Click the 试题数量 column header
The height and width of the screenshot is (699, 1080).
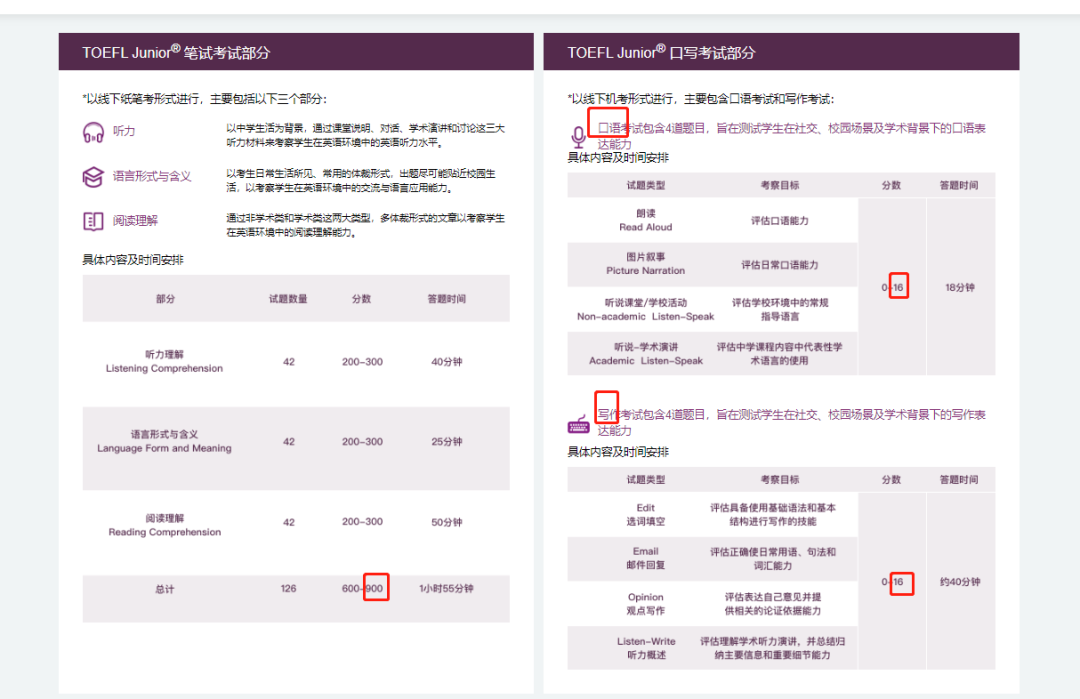pos(289,299)
